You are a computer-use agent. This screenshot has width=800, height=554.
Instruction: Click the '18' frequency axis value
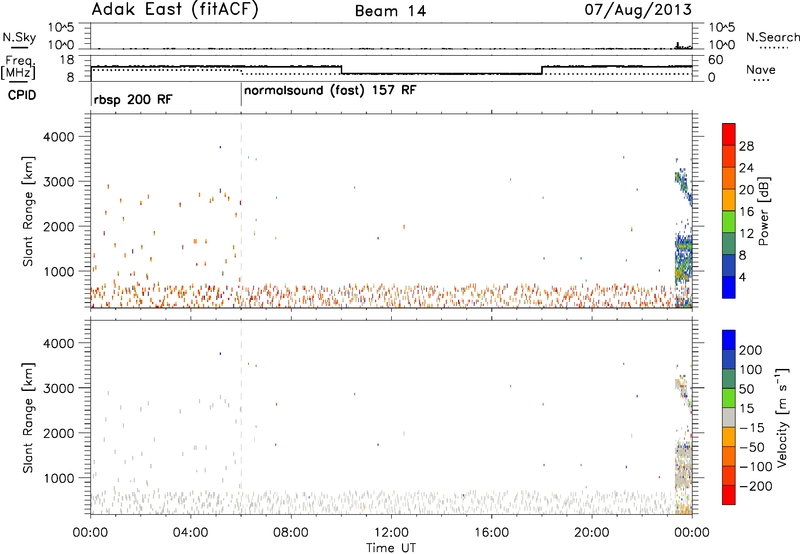67,60
